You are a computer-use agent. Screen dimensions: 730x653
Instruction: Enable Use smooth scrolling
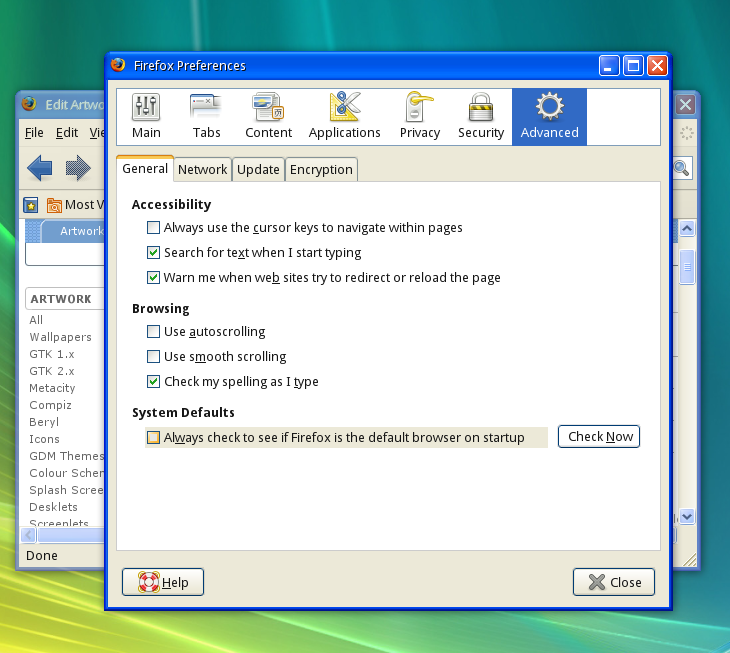click(x=153, y=357)
